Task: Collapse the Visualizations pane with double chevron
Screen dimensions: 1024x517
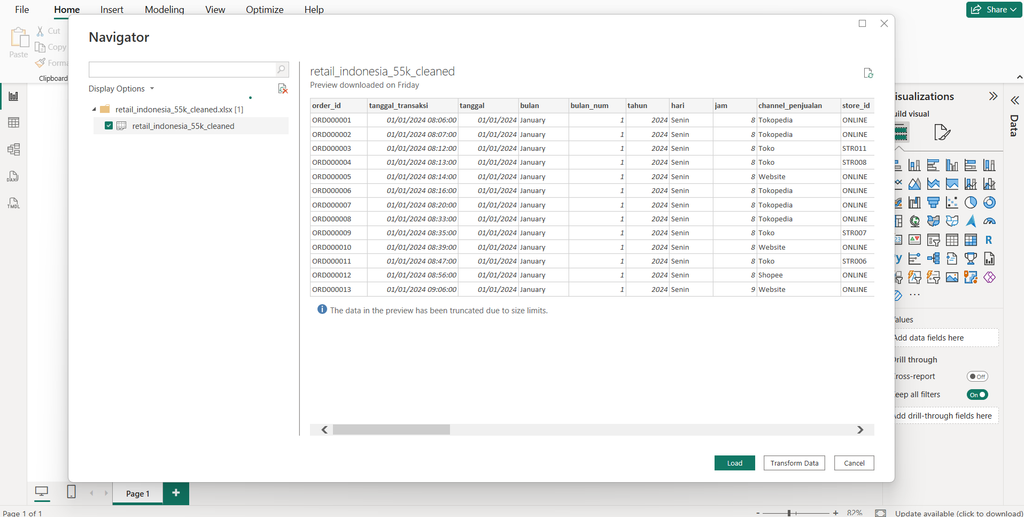Action: pyautogui.click(x=993, y=96)
